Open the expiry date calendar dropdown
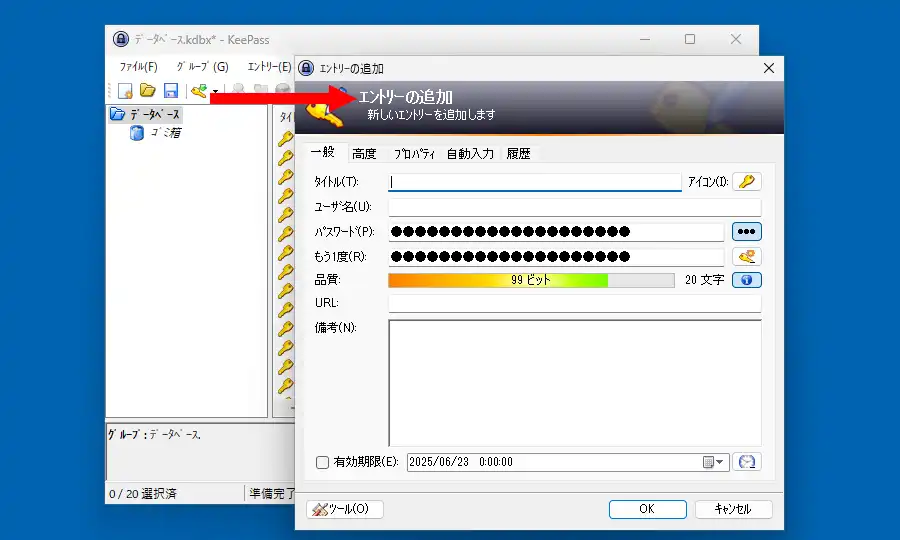 point(713,463)
